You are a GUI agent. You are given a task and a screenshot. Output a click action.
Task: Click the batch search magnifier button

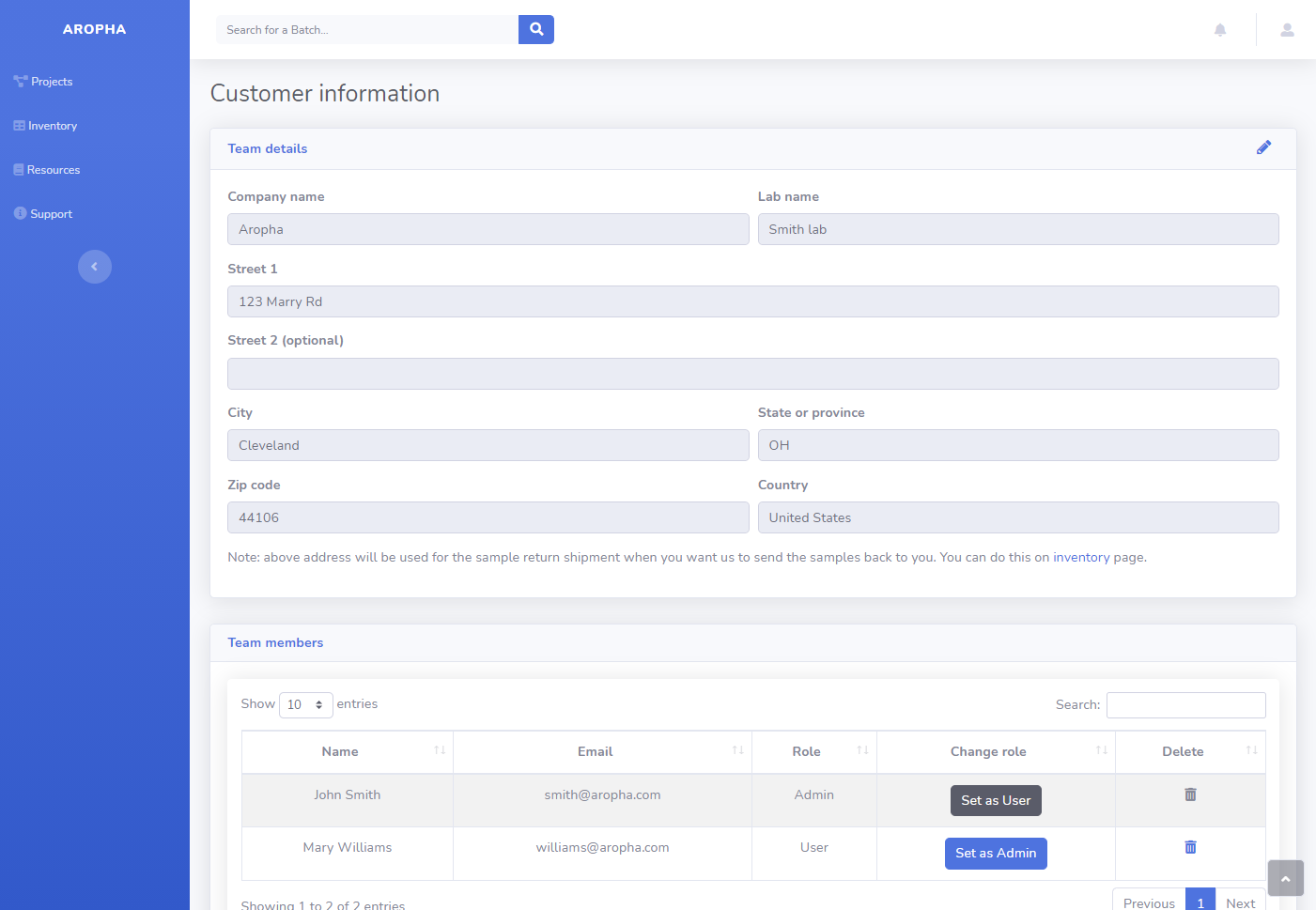click(x=535, y=29)
